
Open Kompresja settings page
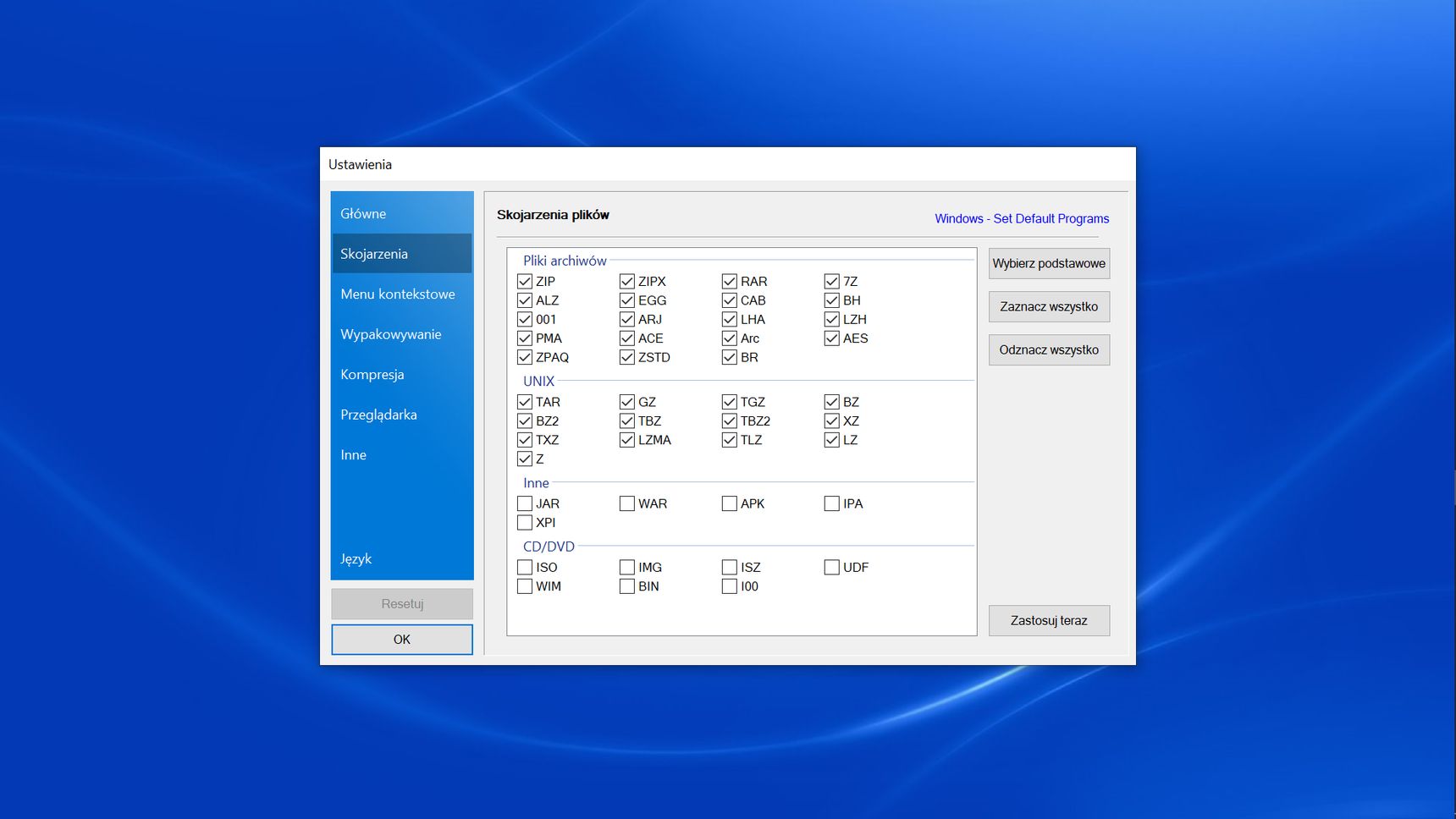tap(401, 374)
